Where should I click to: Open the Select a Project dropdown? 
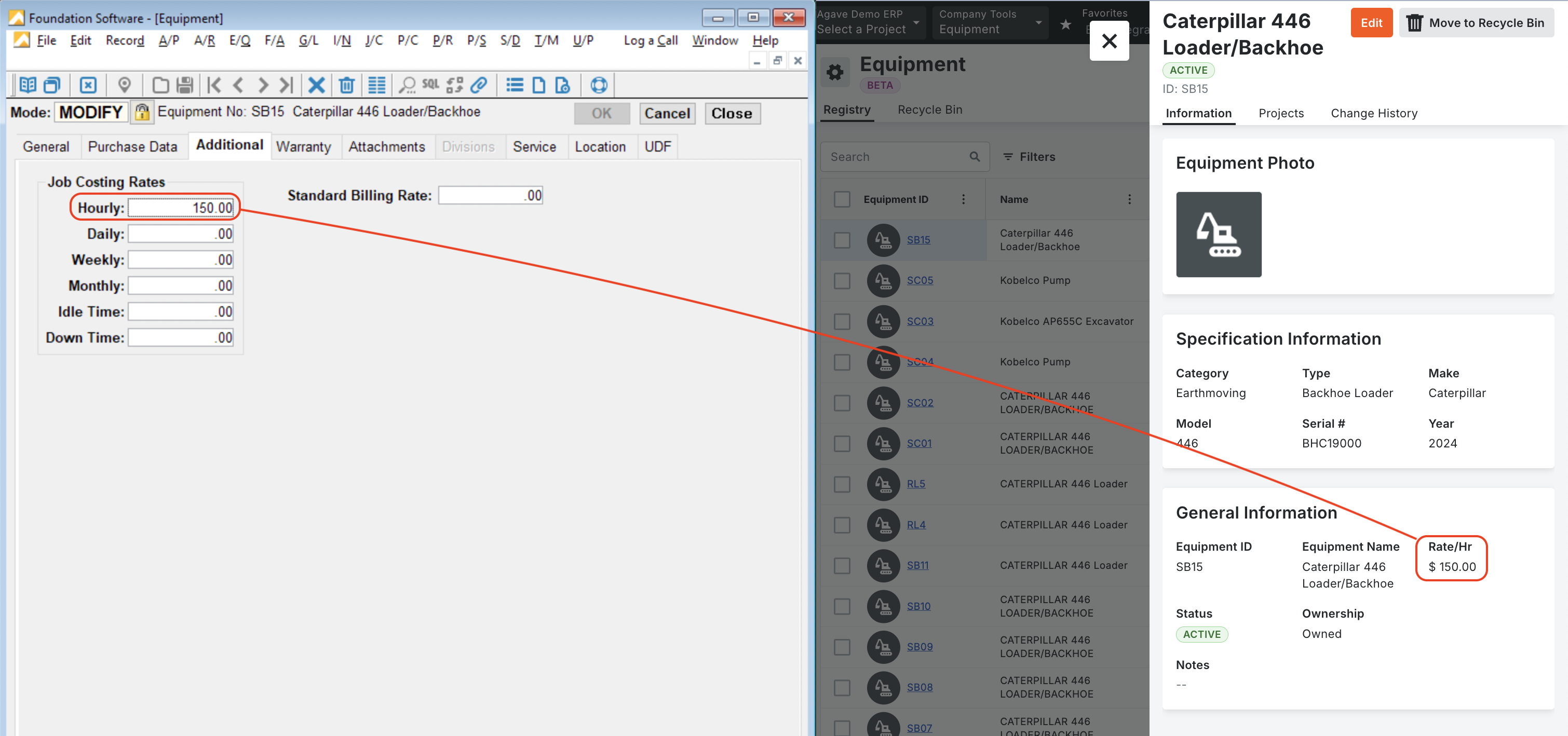coord(870,22)
